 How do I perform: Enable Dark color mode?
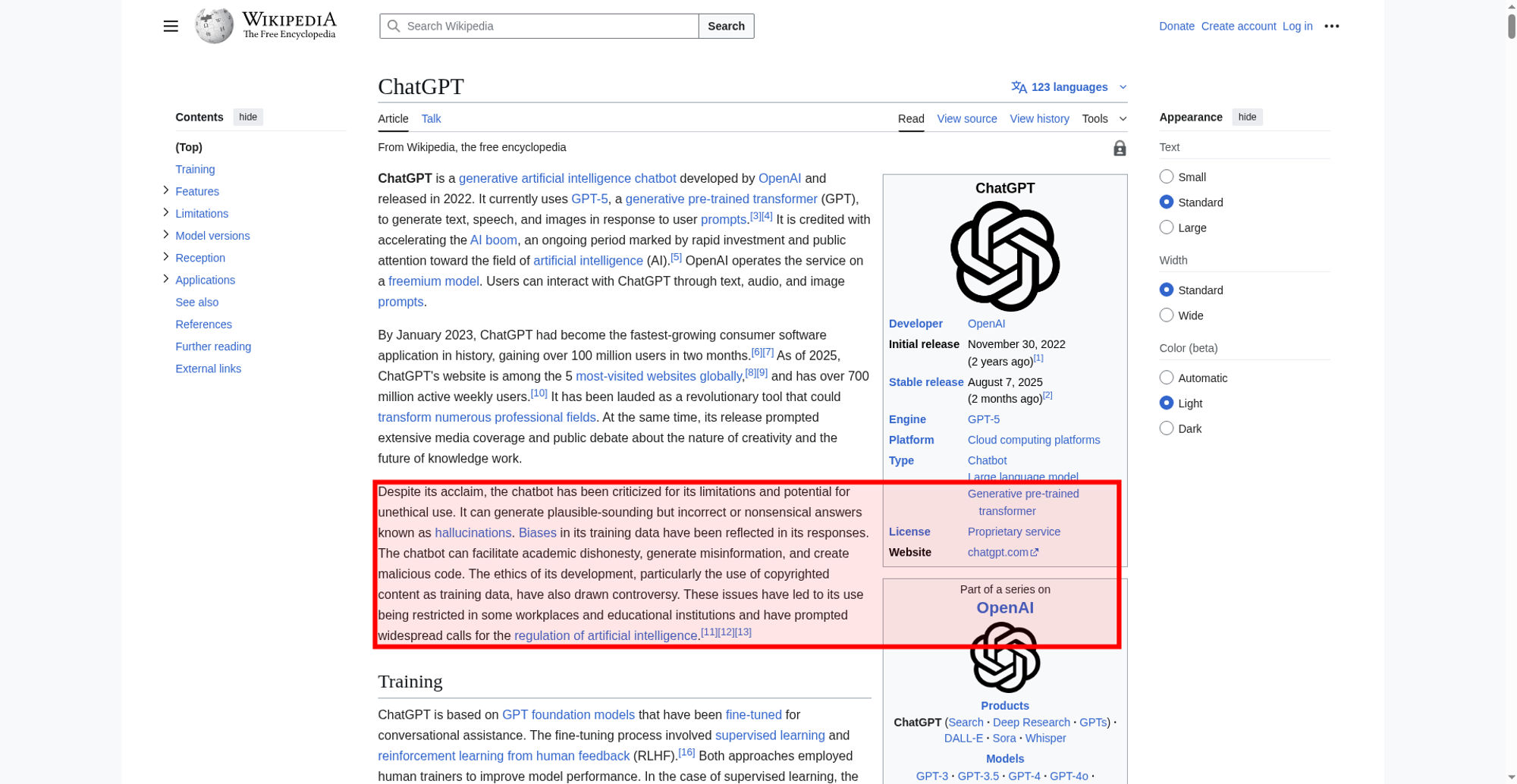click(1167, 428)
